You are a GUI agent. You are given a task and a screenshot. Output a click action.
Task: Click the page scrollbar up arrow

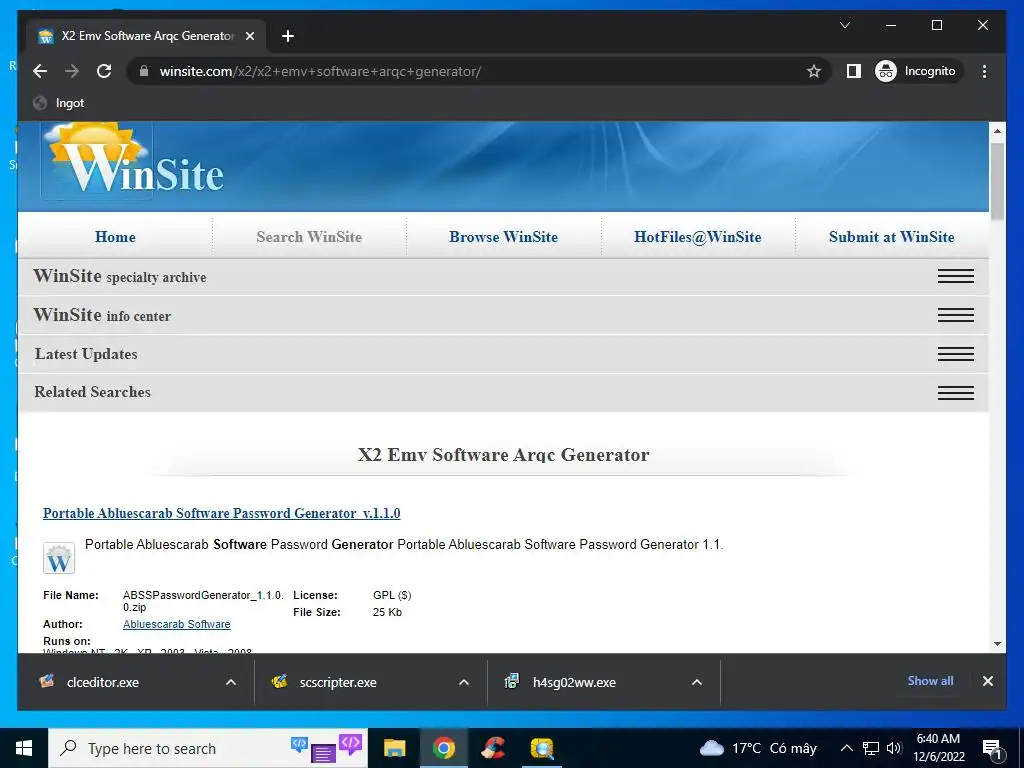pyautogui.click(x=997, y=131)
